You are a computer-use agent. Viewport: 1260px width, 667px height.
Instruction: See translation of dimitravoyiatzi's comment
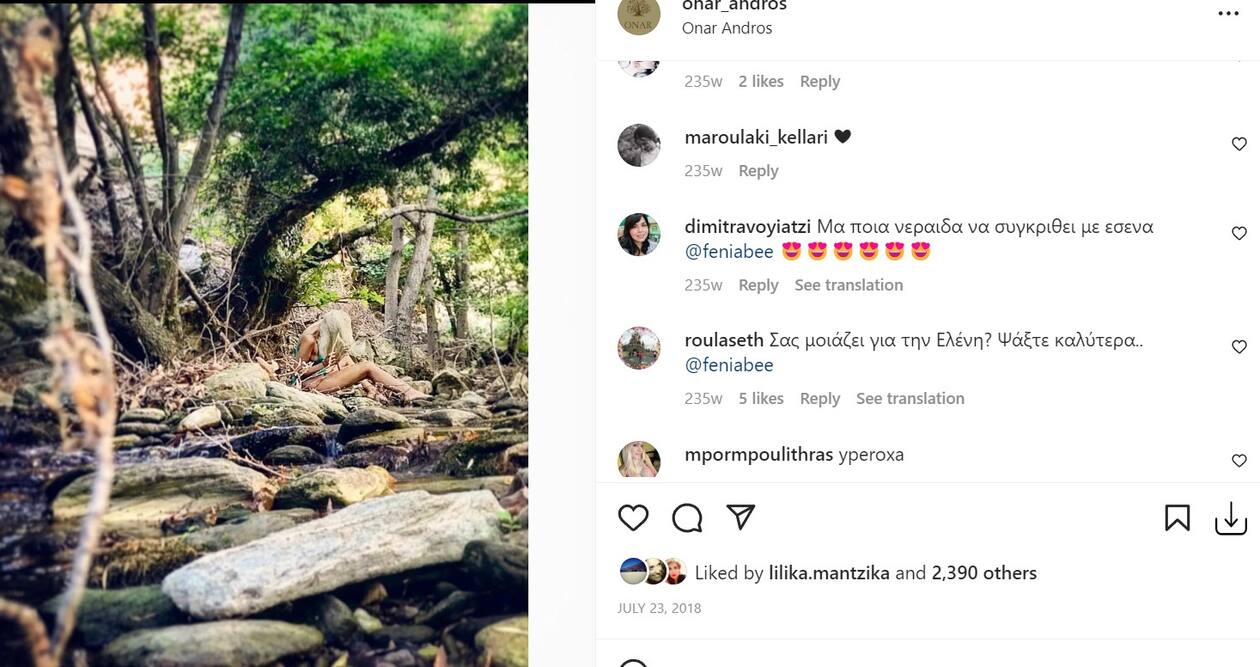[x=848, y=285]
